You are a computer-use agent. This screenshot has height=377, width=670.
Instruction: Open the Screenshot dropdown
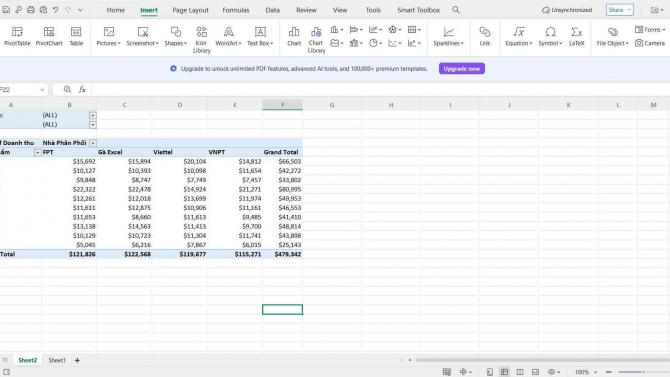[143, 36]
